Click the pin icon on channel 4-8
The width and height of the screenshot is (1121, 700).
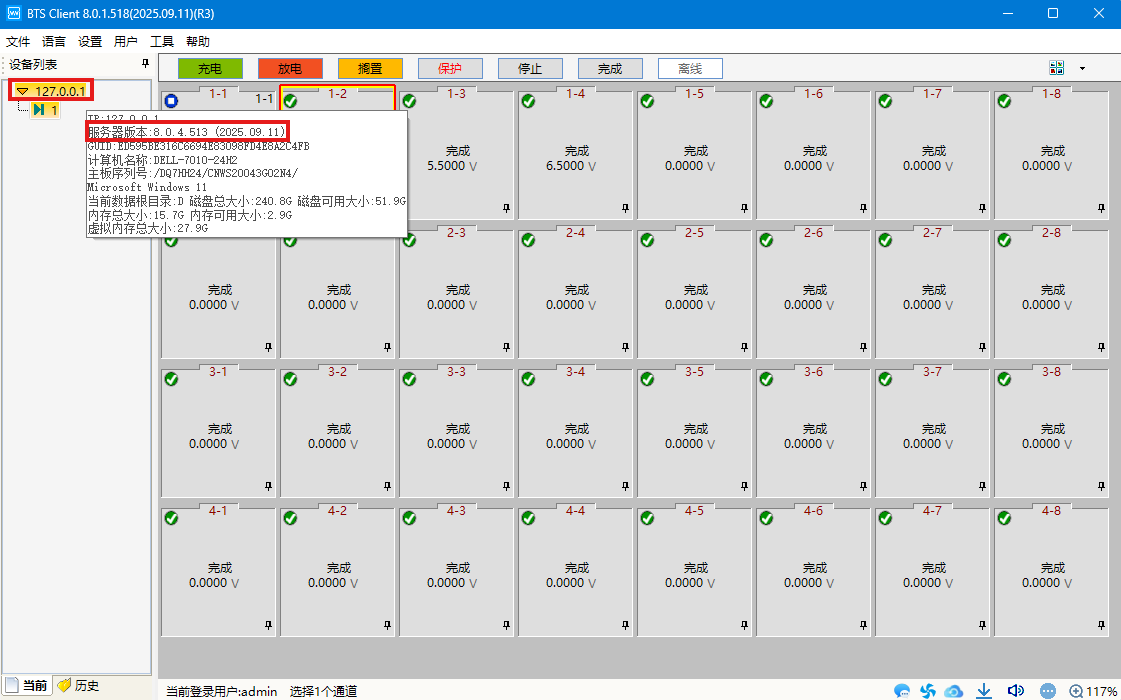(x=1101, y=625)
